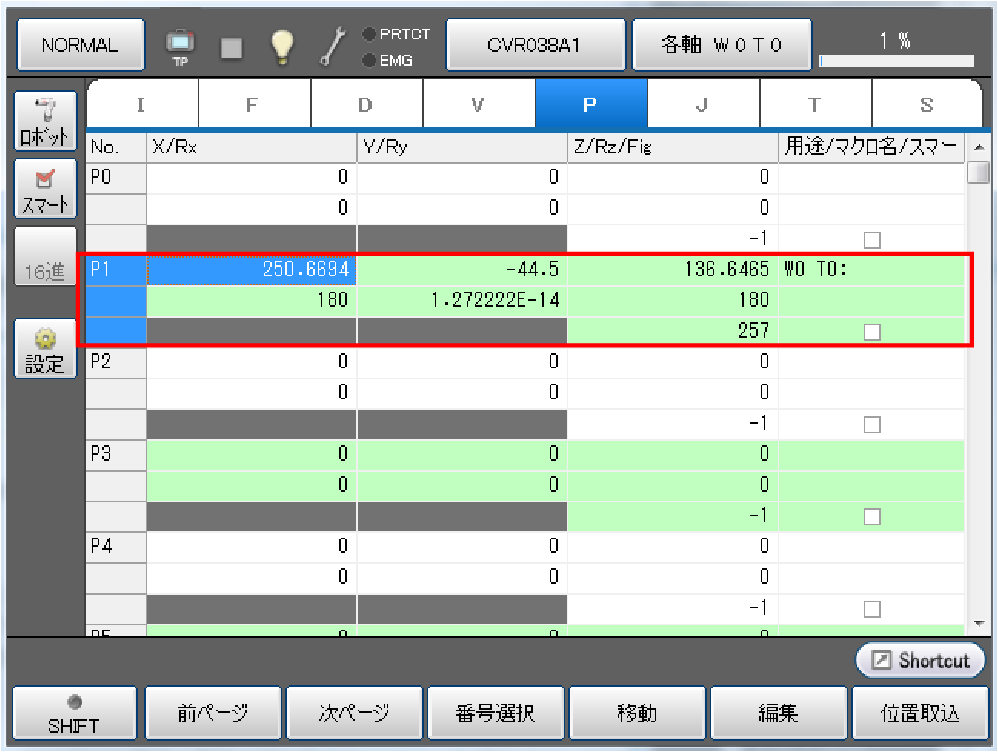The image size is (998, 752).
Task: Click the wrench maintenance icon
Action: (332, 46)
